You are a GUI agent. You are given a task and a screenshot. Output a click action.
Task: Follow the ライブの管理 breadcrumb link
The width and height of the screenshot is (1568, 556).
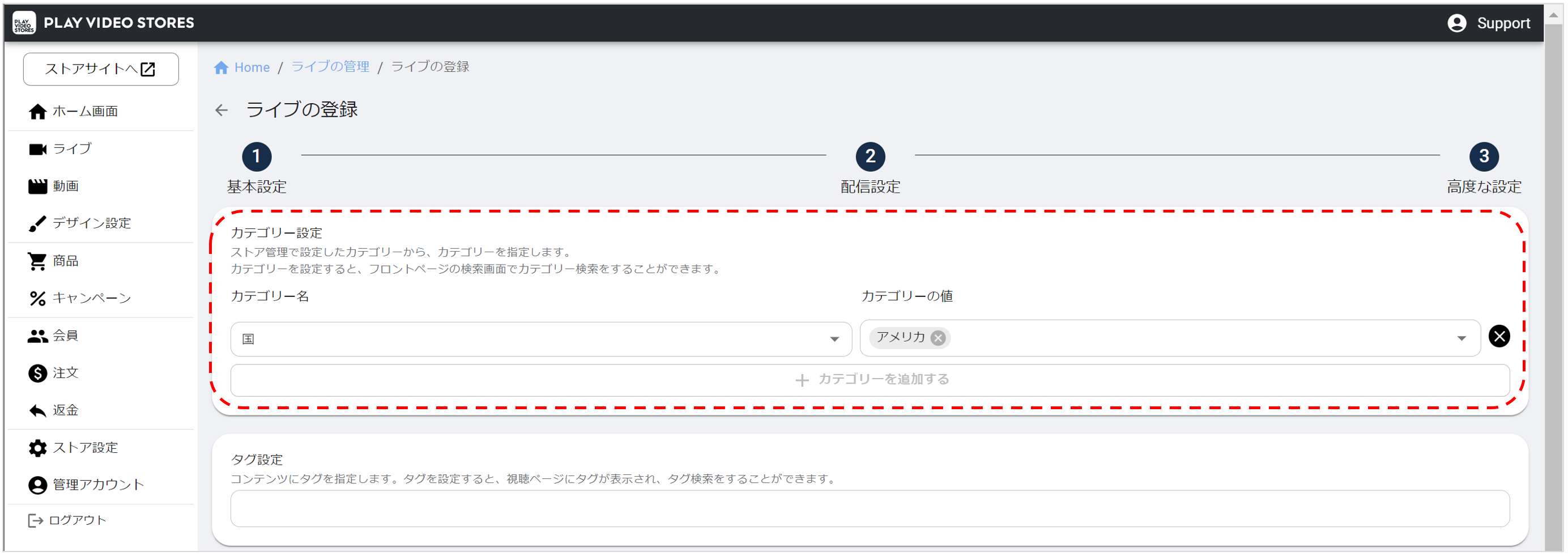330,67
